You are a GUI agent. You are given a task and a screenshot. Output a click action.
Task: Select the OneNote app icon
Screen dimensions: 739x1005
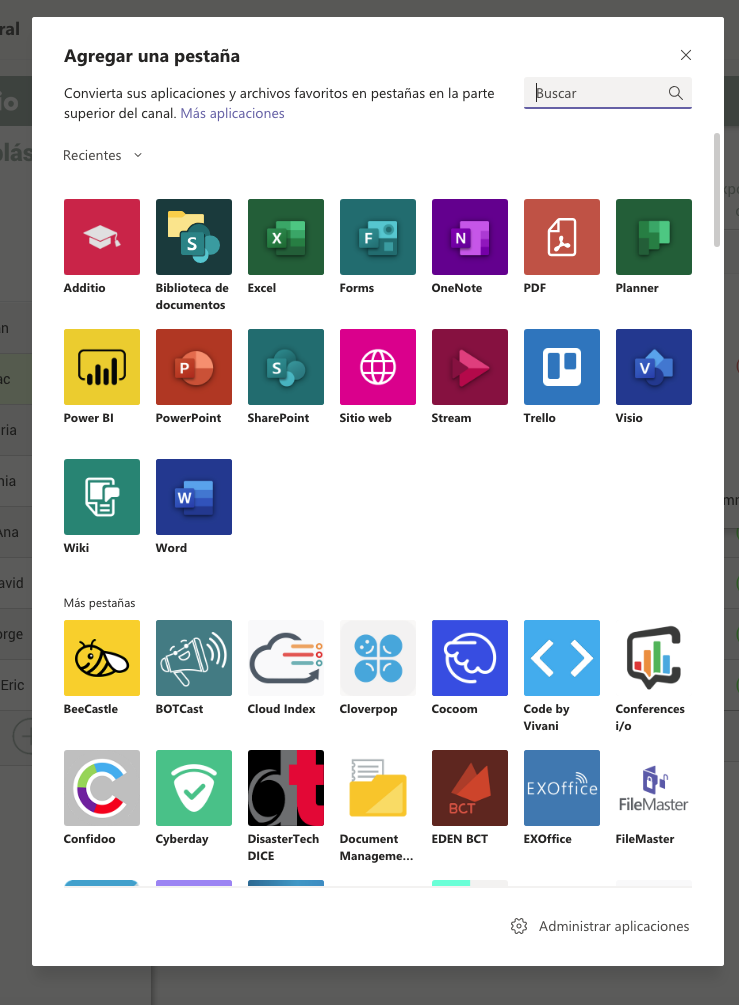coord(470,237)
